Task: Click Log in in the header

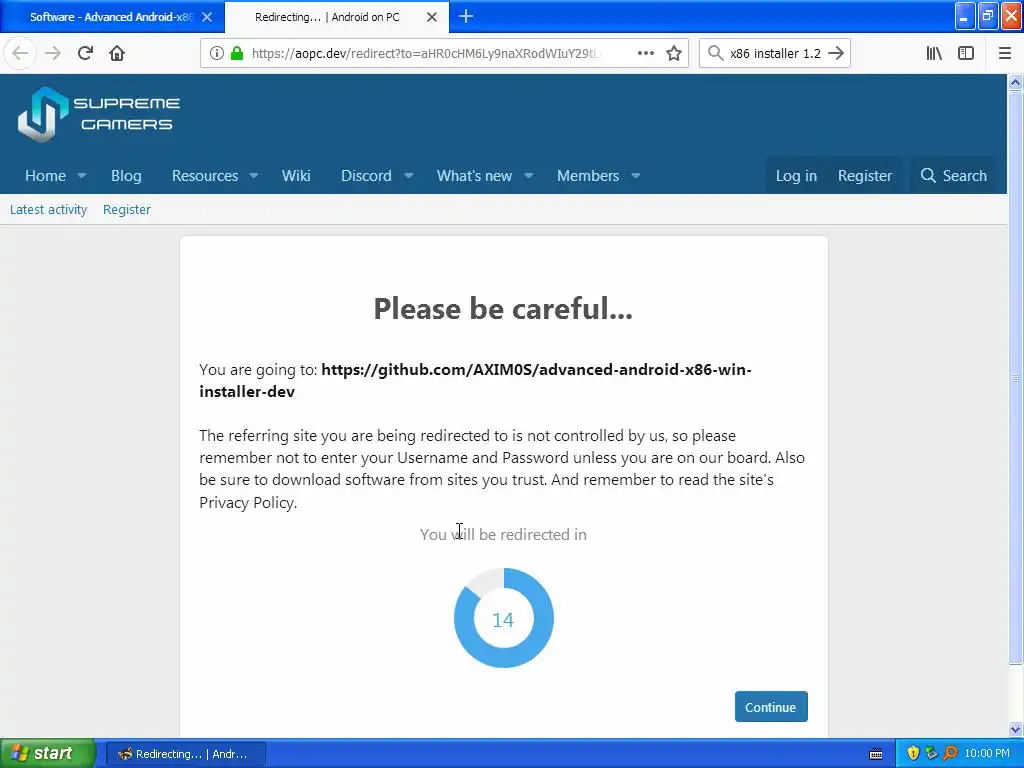Action: [x=796, y=176]
